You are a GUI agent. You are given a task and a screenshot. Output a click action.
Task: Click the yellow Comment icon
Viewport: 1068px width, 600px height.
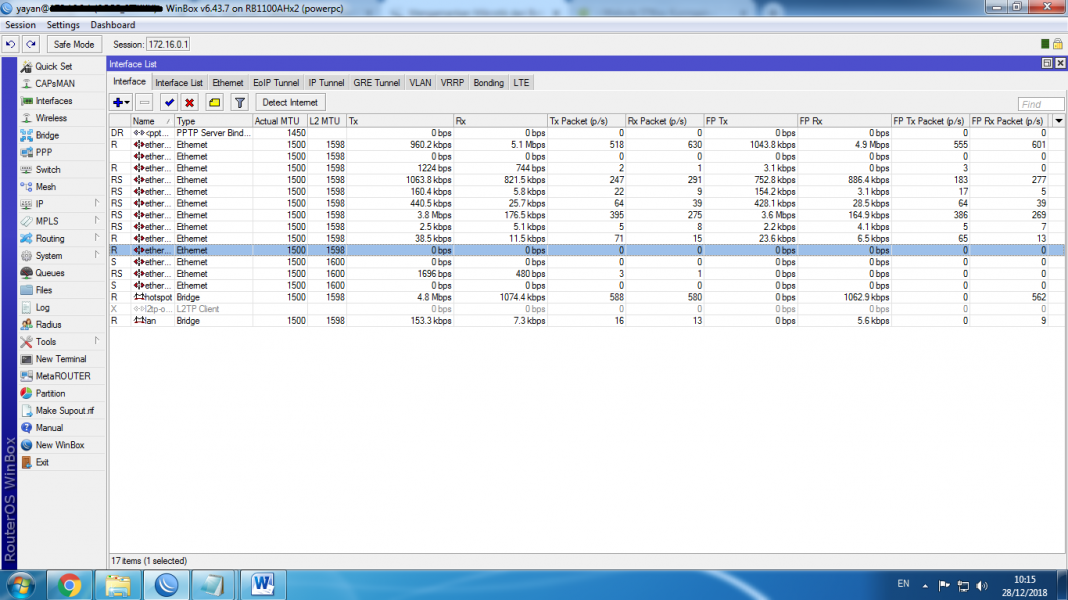215,103
